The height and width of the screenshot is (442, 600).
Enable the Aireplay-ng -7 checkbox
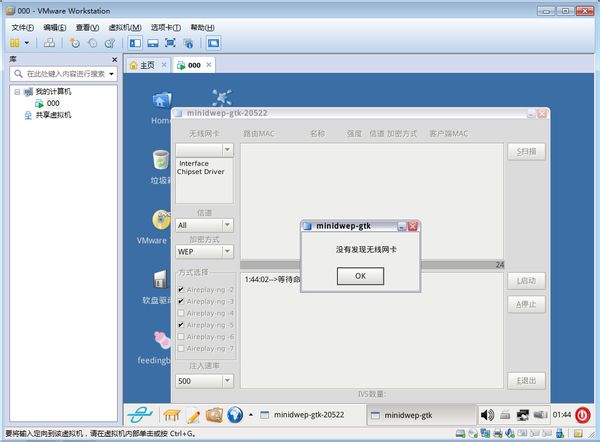coord(181,348)
